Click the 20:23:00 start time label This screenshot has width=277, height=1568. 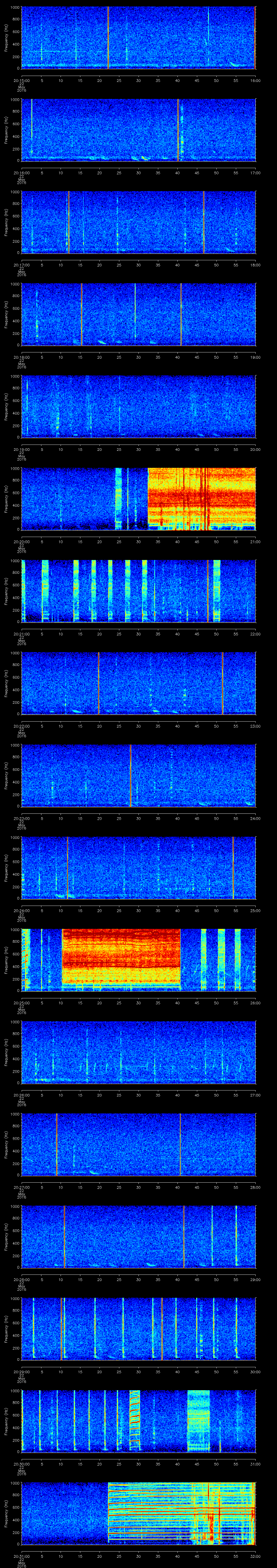pyautogui.click(x=21, y=818)
